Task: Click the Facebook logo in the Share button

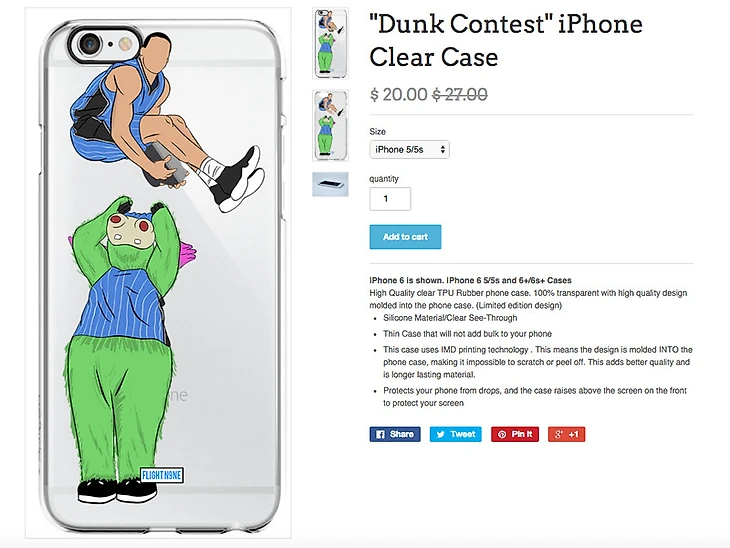Action: [380, 434]
